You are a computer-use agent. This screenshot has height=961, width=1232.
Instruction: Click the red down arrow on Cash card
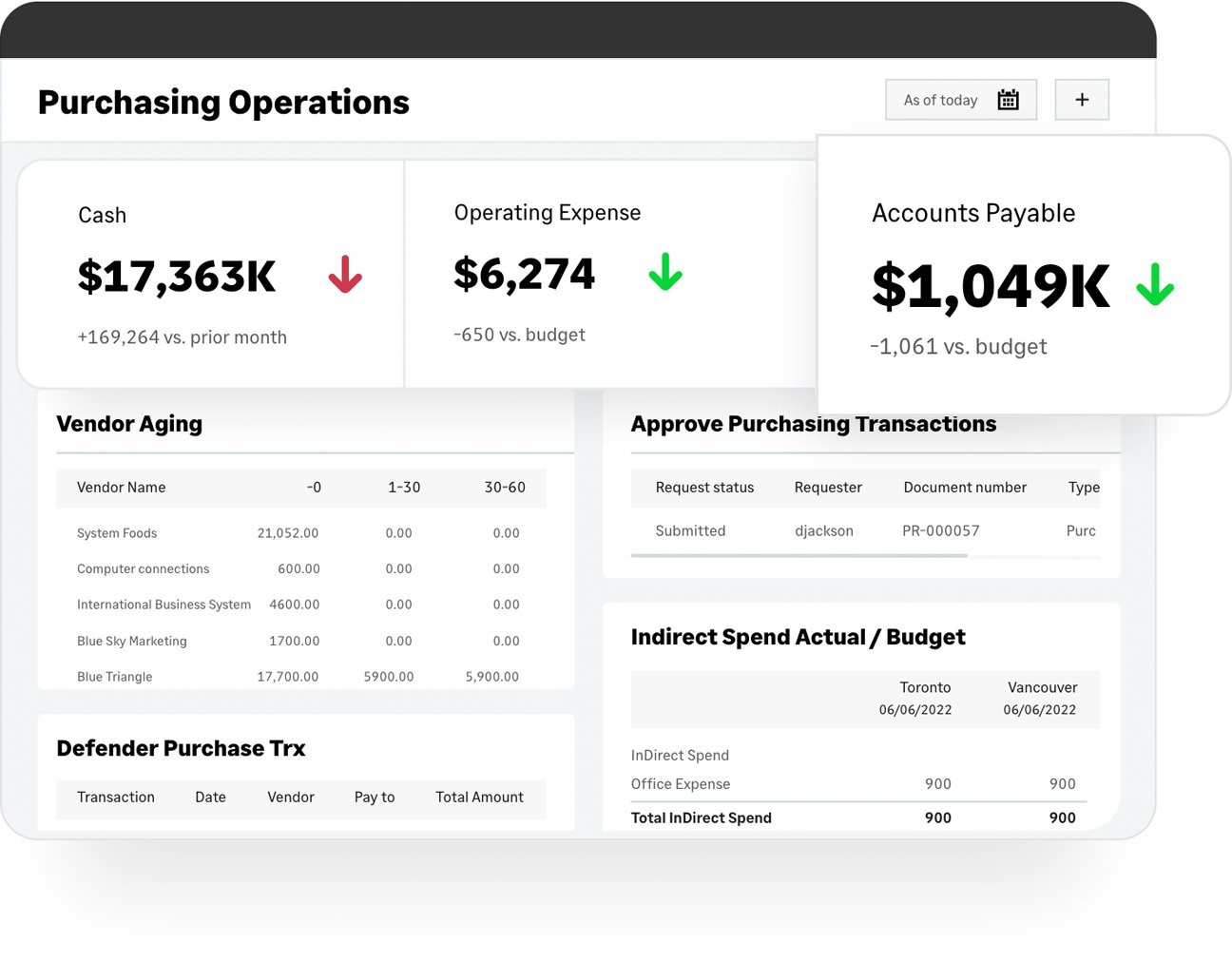(x=344, y=276)
